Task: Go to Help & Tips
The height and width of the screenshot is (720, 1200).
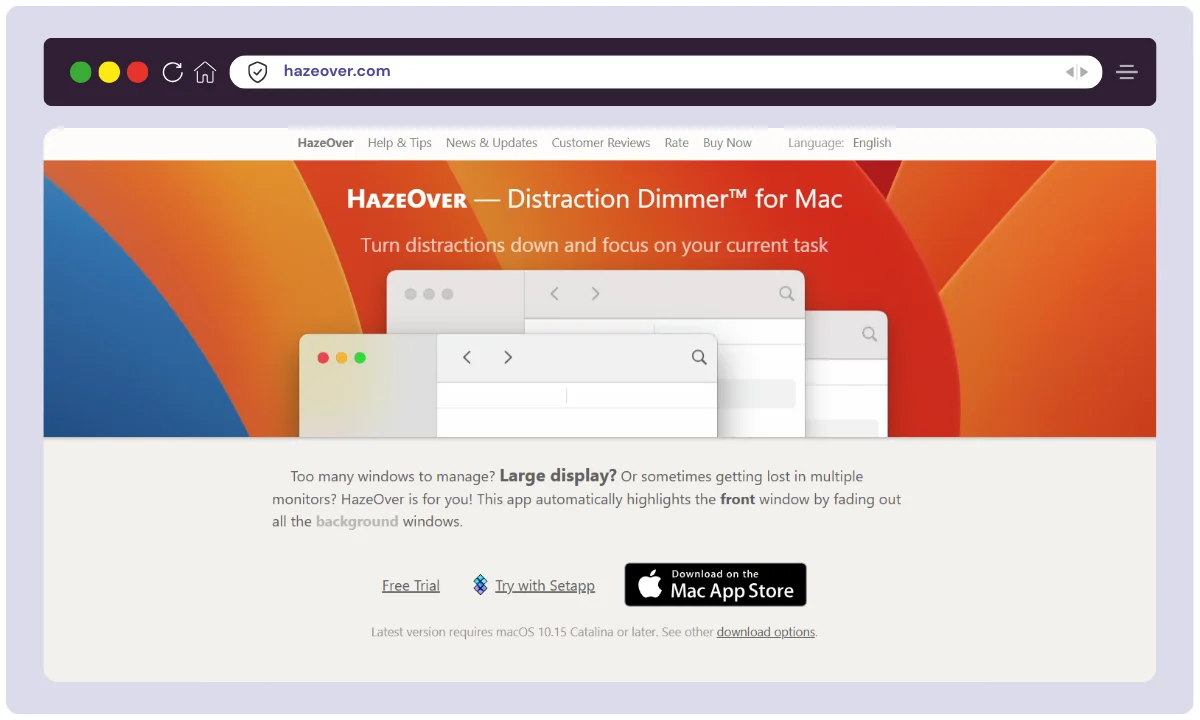Action: click(400, 143)
